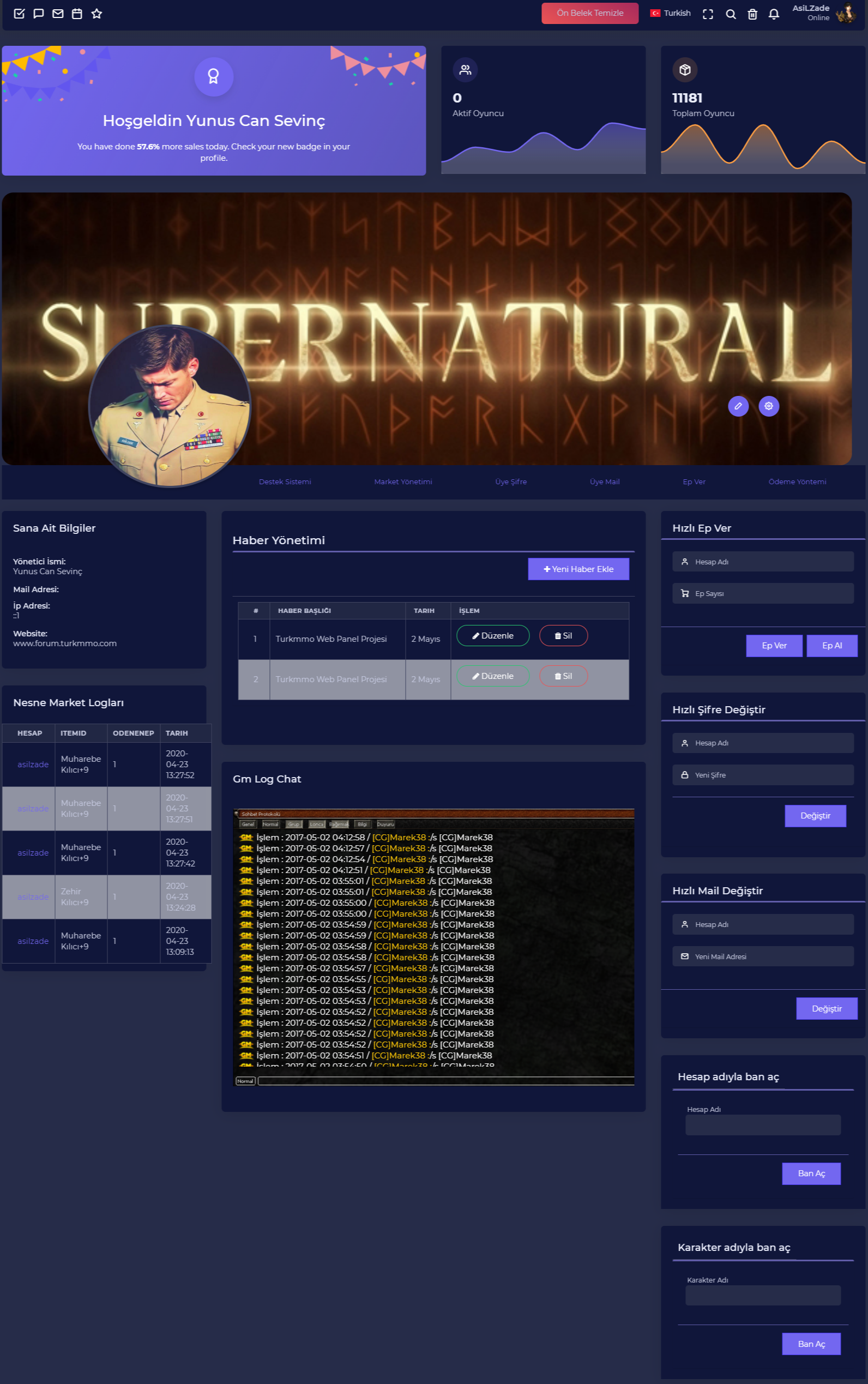Open AsiLZade user avatar menu
This screenshot has height=1384, width=868.
point(846,13)
